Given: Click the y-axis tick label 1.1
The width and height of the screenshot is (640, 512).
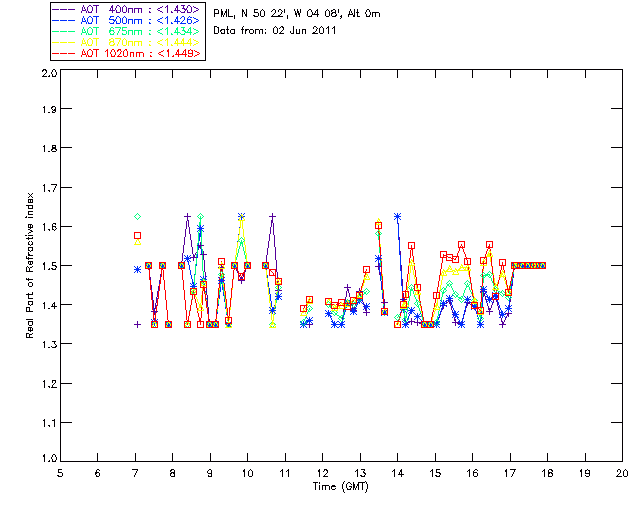Looking at the screenshot, I should [x=49, y=423].
